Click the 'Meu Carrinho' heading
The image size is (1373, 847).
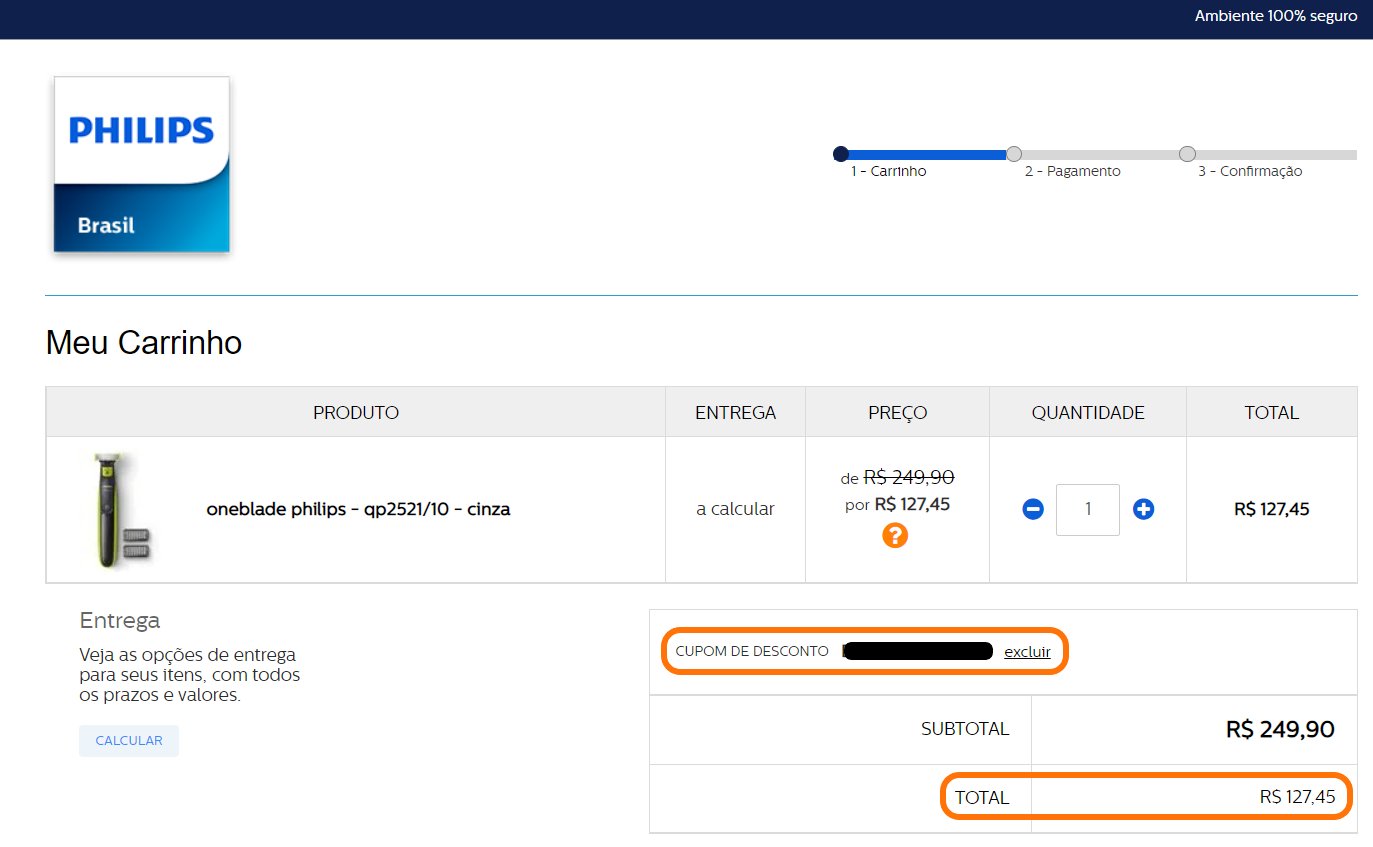click(144, 343)
